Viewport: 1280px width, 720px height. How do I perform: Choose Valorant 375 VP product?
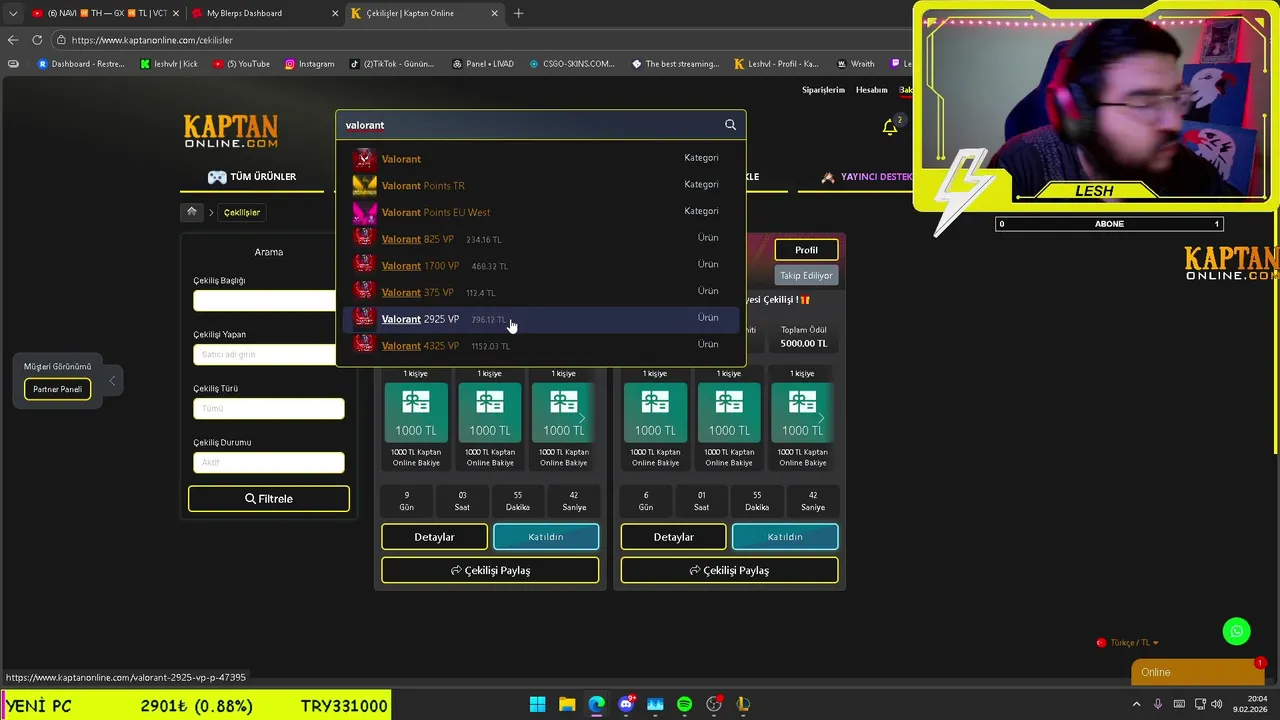click(x=540, y=292)
